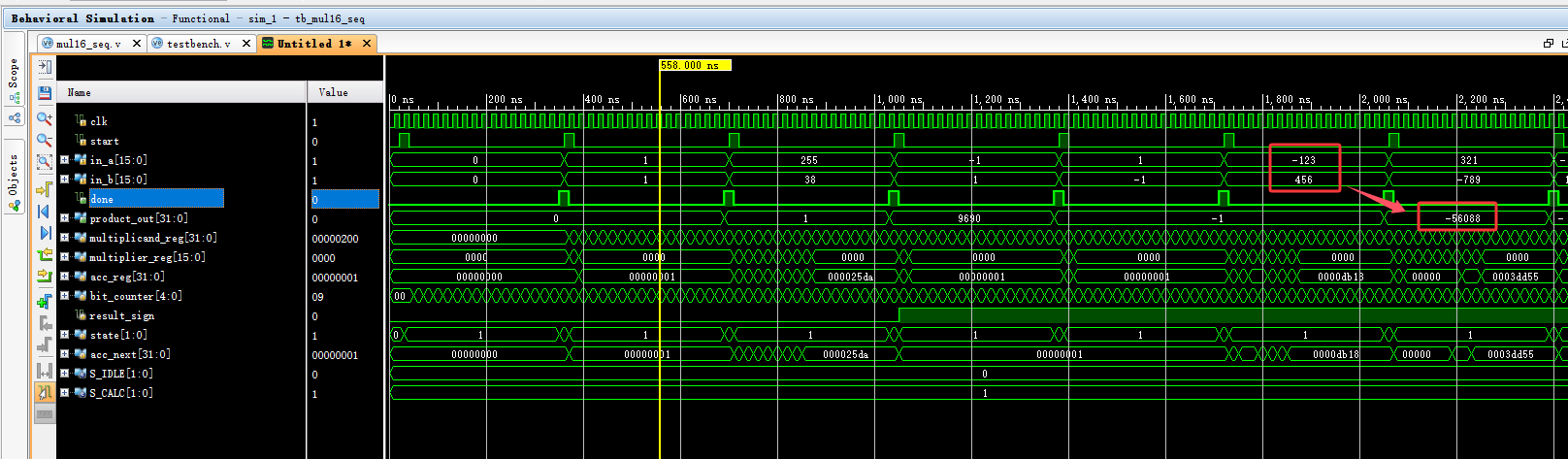1568x459 pixels.
Task: Click the Zoom Out magnifier icon
Action: click(45, 141)
